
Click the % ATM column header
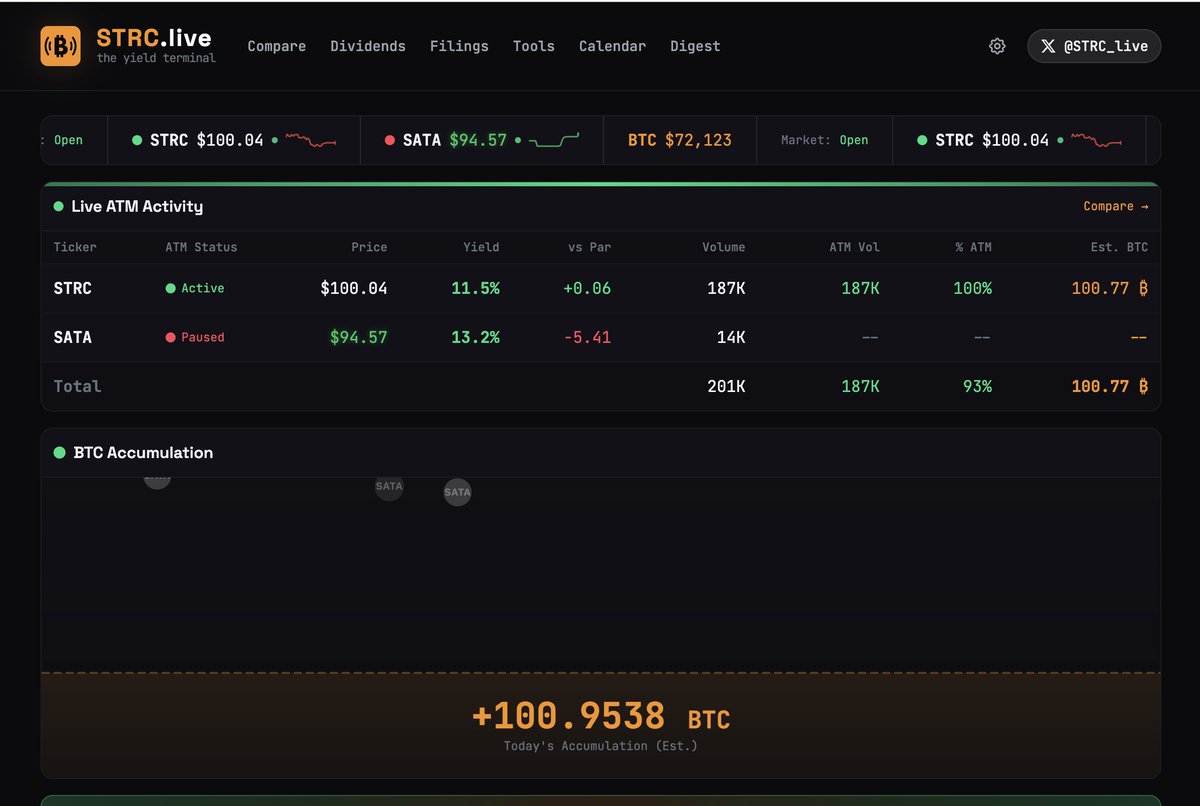tap(972, 247)
